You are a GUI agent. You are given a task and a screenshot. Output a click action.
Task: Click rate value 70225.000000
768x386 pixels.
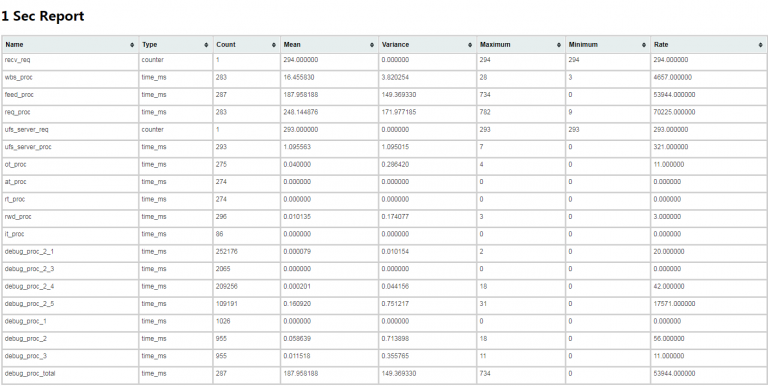(674, 112)
